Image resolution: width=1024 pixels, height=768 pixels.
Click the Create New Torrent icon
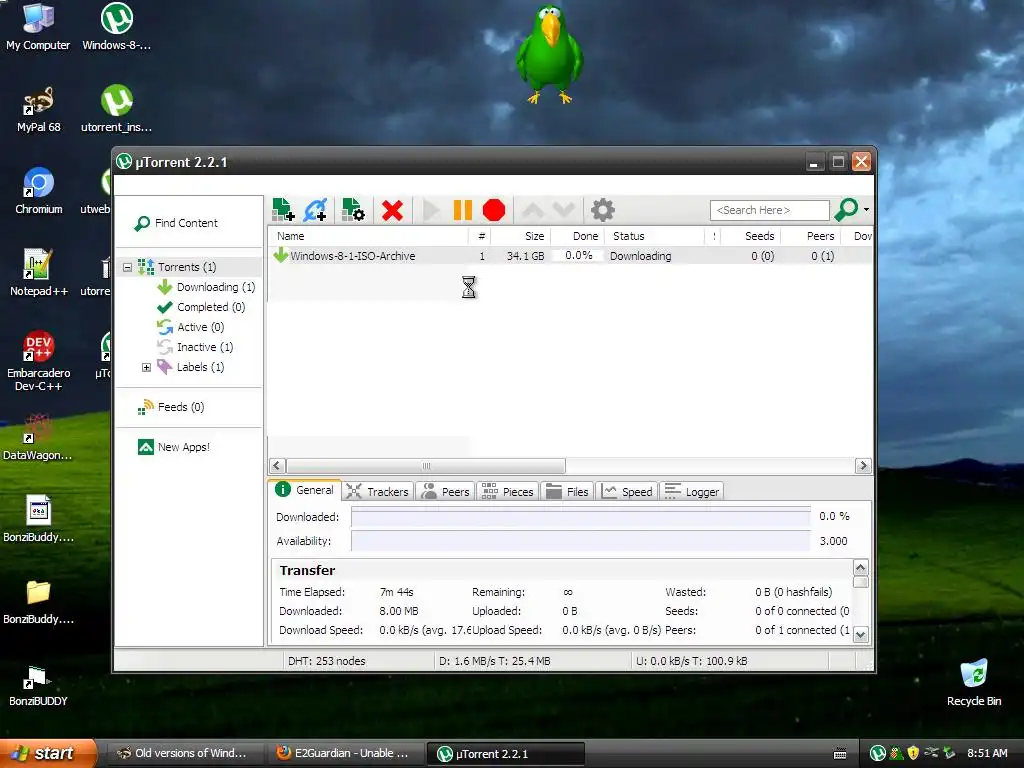[353, 210]
